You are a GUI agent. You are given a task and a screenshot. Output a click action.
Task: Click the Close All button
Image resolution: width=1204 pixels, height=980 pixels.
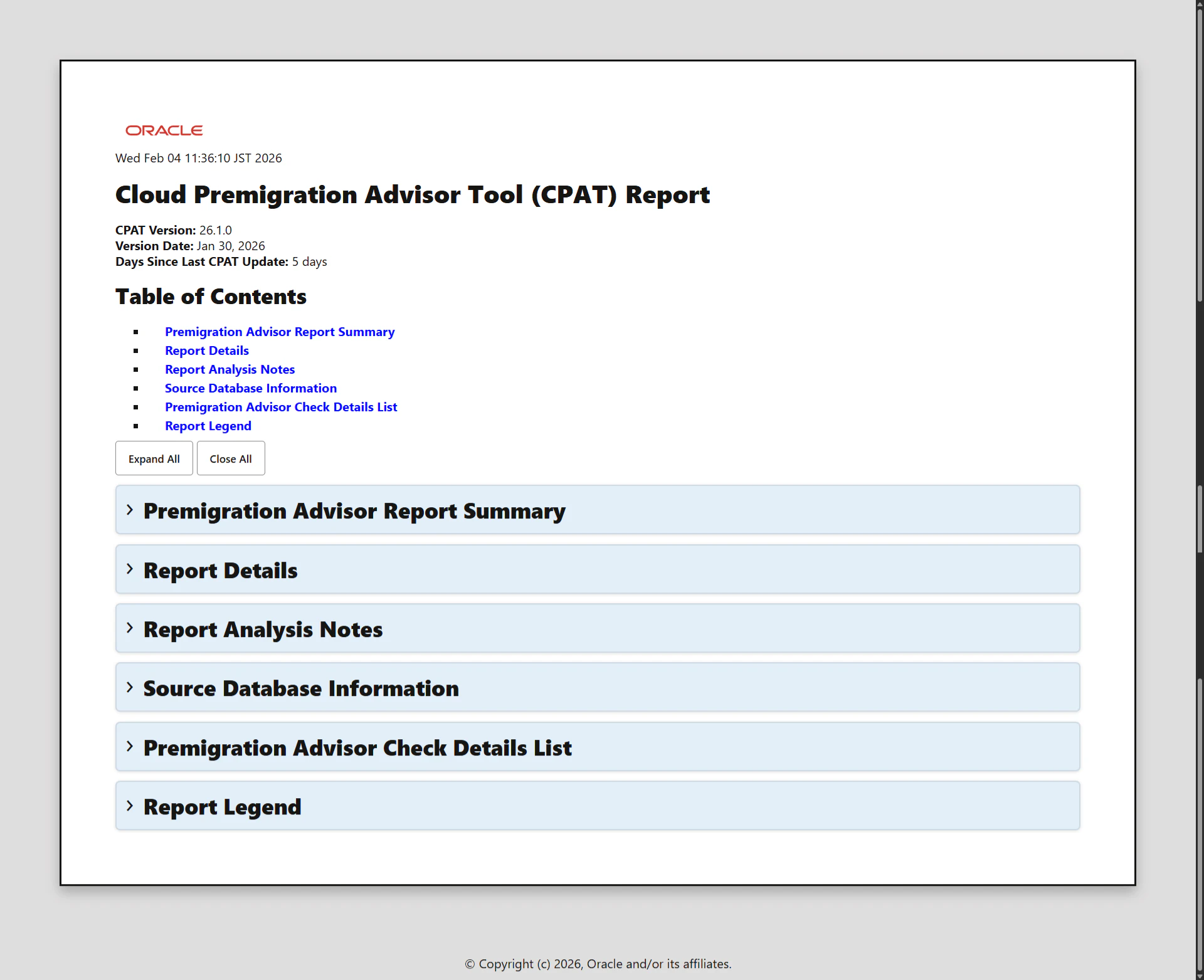point(231,458)
